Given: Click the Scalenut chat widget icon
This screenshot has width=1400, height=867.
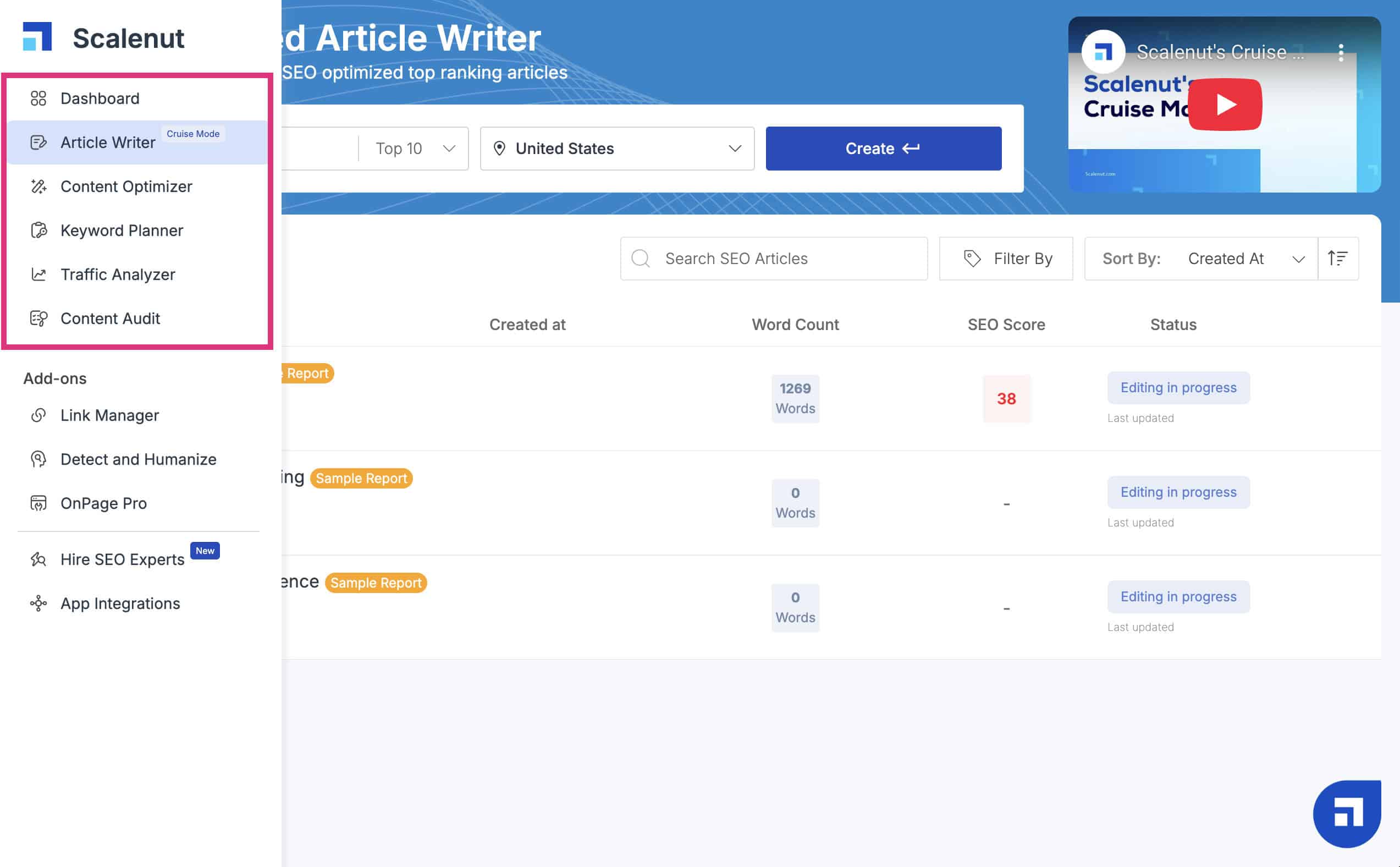Looking at the screenshot, I should (x=1347, y=814).
